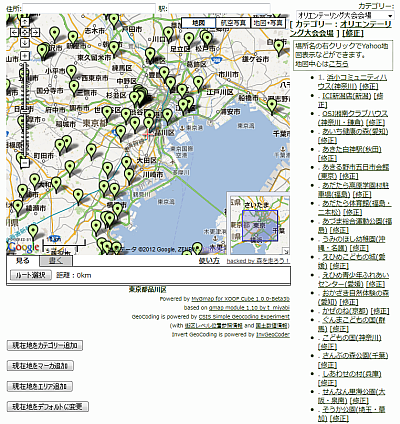Screen dimensions: 400x424
Task: Pan the map up with the arrow
Action: coord(25,22)
